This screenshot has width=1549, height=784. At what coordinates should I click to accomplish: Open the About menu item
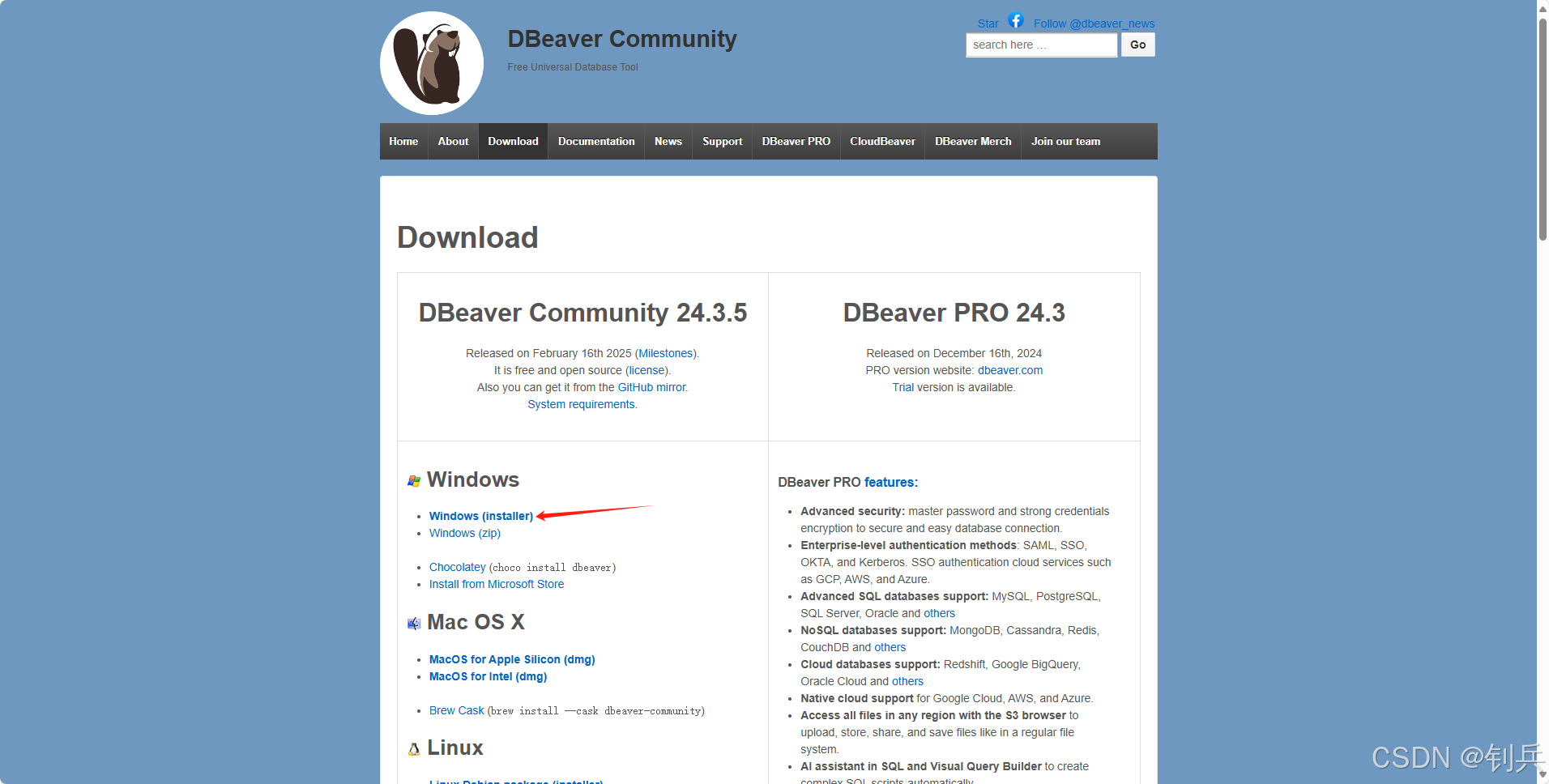453,141
